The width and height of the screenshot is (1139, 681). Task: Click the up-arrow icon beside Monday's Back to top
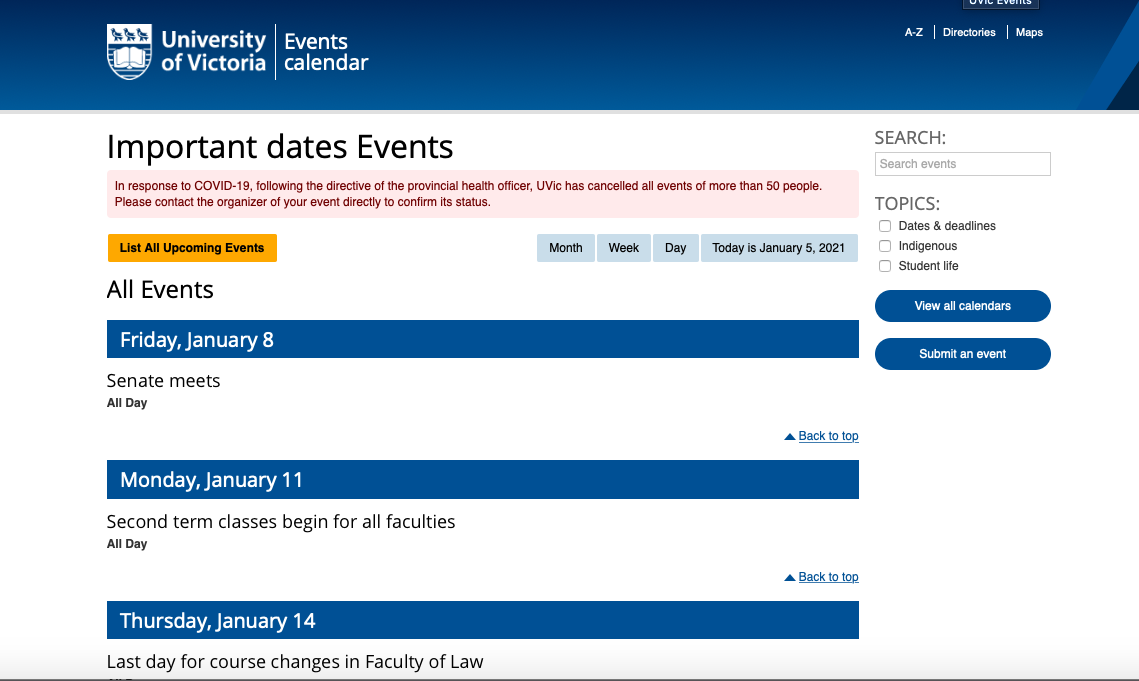790,578
